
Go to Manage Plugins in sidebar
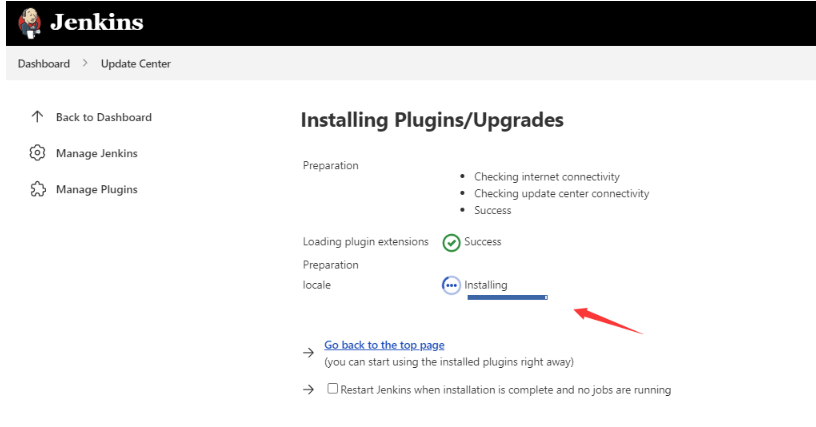click(97, 189)
